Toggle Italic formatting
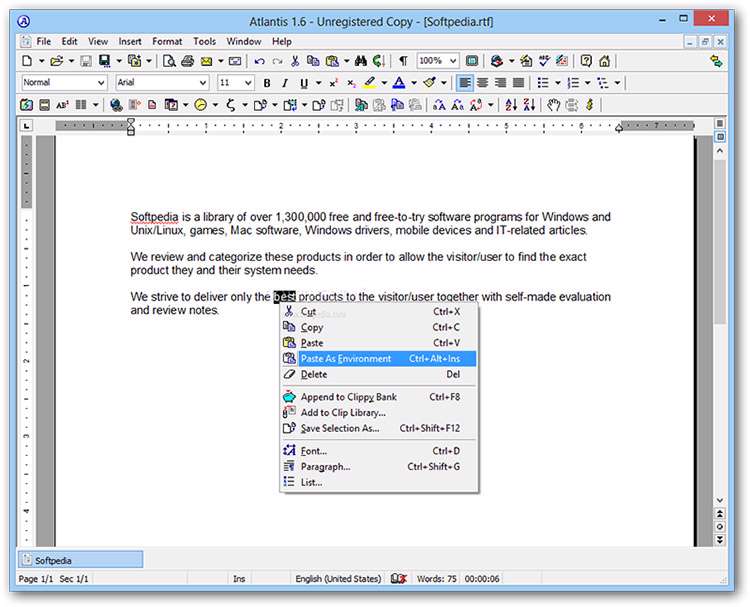The height and width of the screenshot is (607, 750). click(285, 83)
